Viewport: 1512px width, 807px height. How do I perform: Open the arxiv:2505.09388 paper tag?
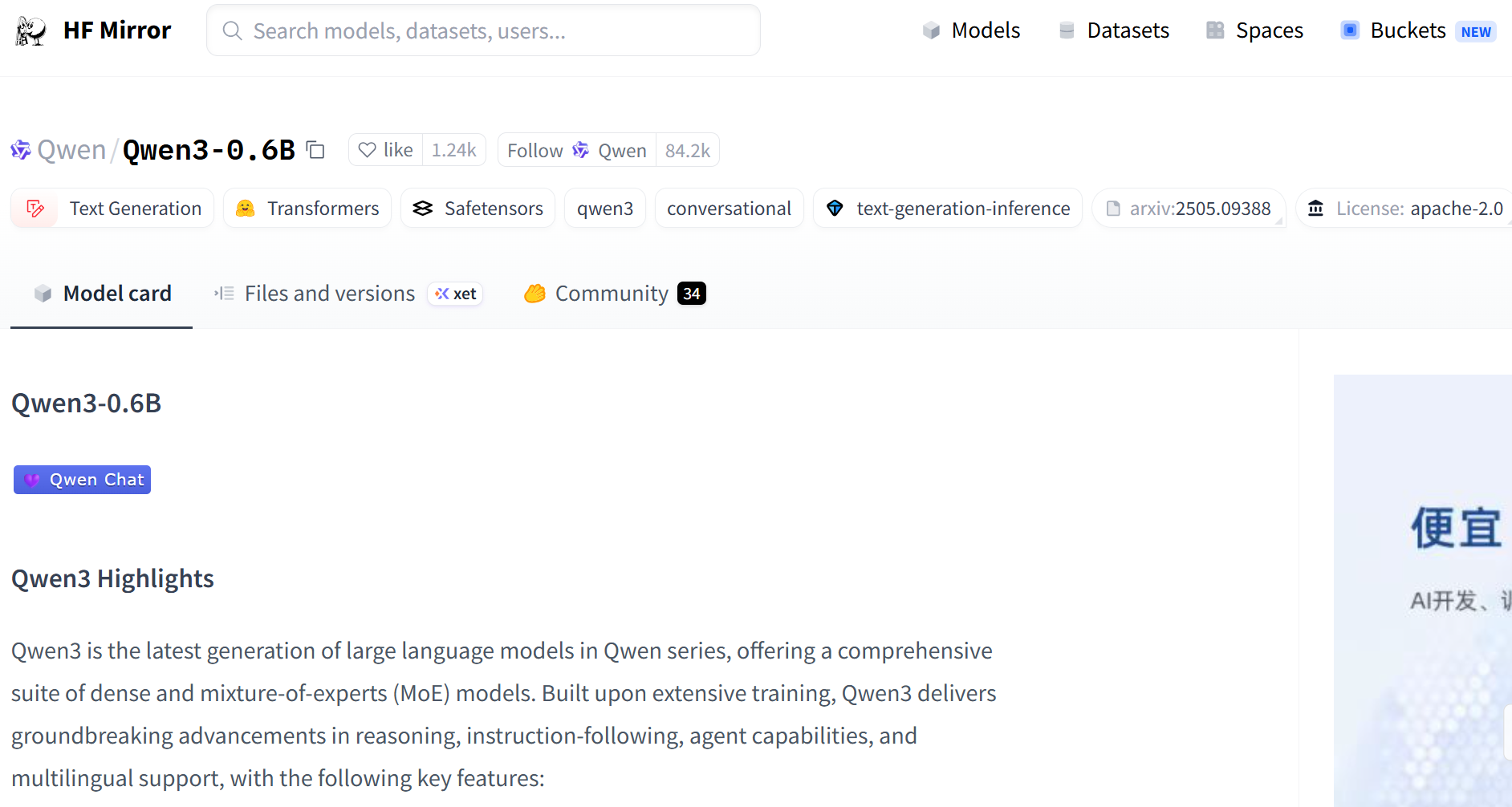point(1189,209)
